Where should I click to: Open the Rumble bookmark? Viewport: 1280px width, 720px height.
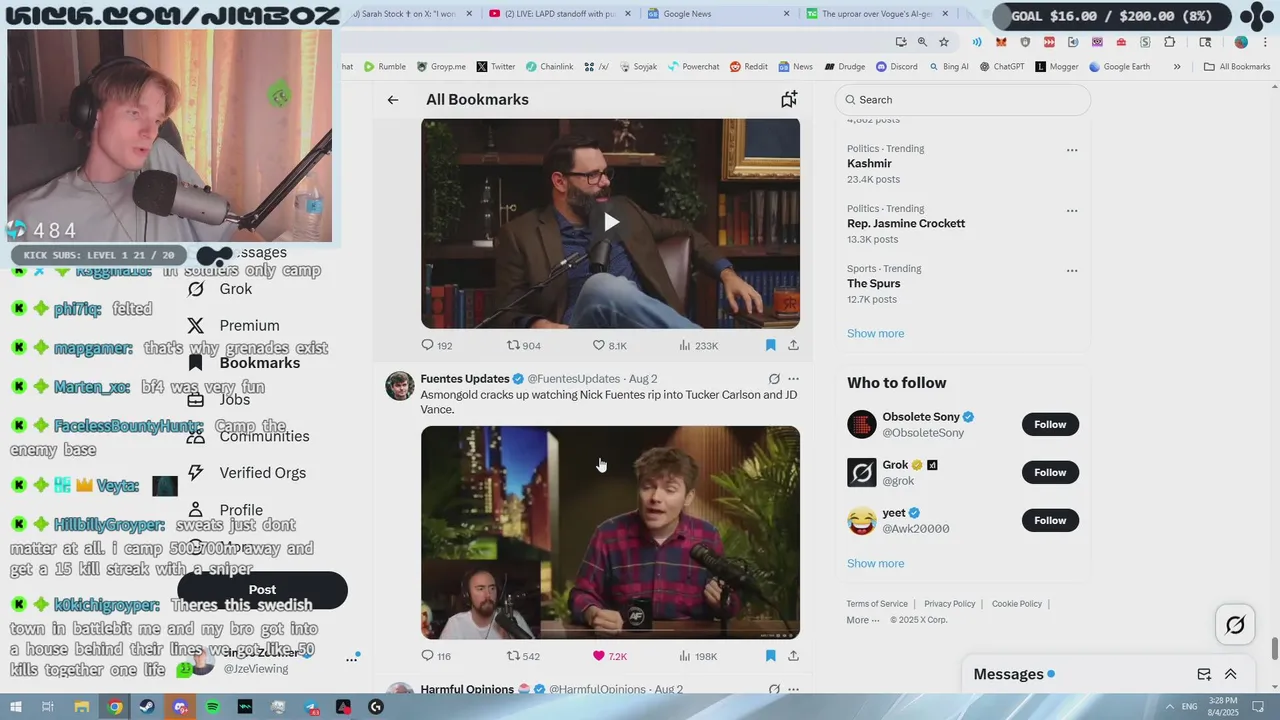click(x=385, y=67)
